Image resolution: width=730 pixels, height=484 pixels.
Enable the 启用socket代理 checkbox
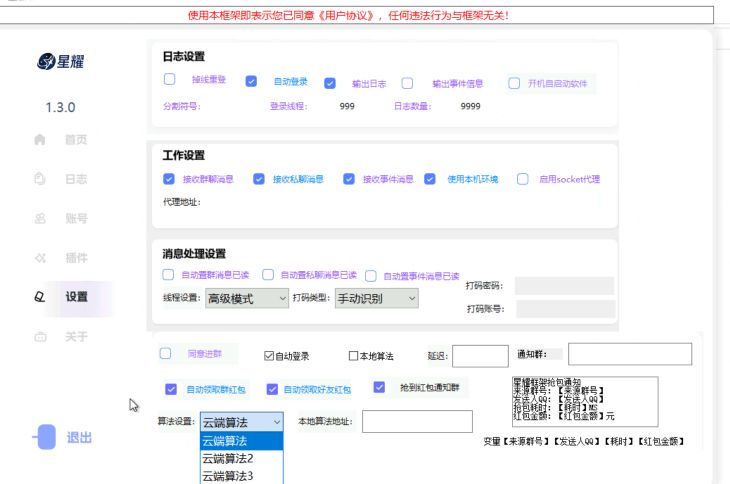tap(522, 179)
